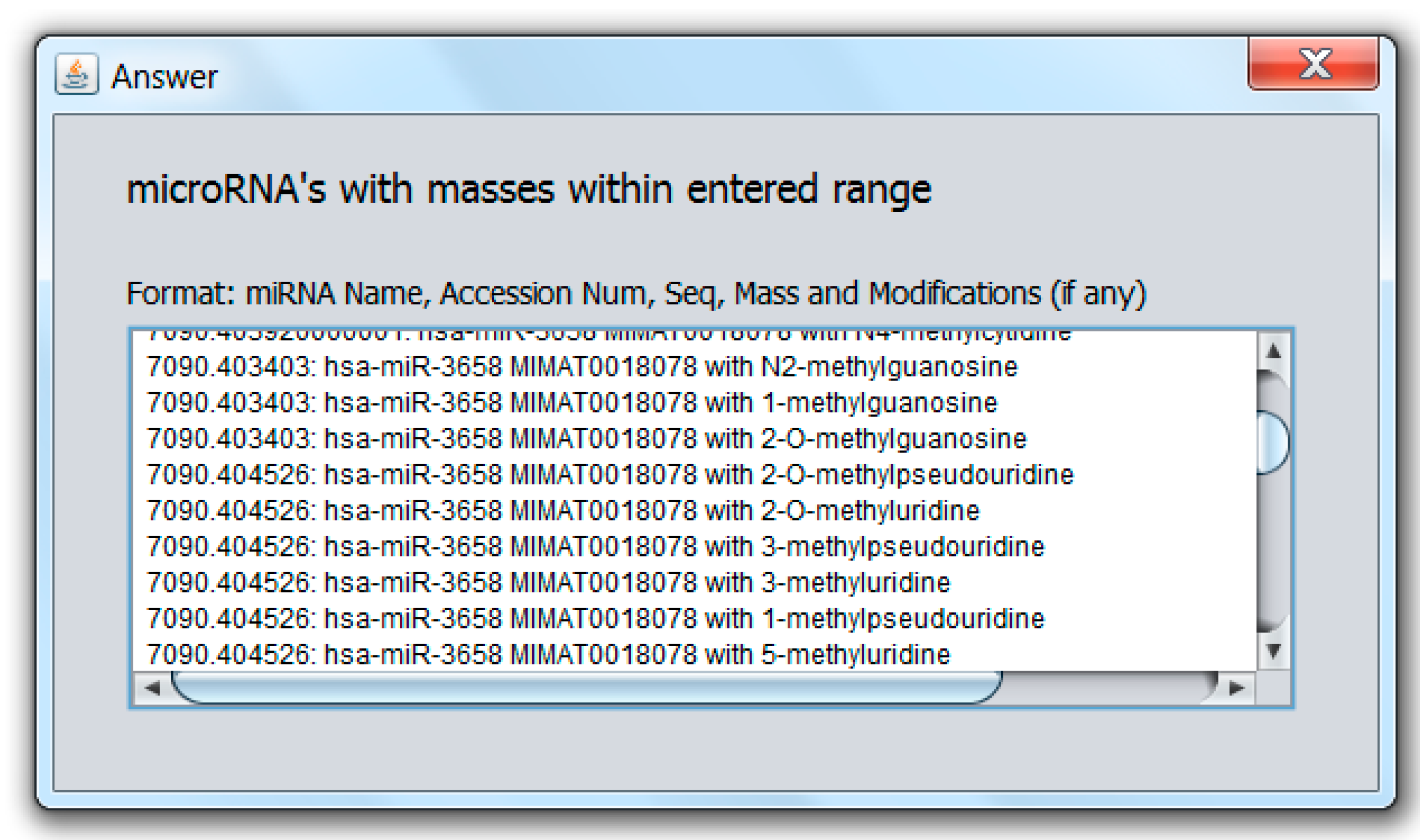Click the Java icon in title bar

[x=76, y=75]
